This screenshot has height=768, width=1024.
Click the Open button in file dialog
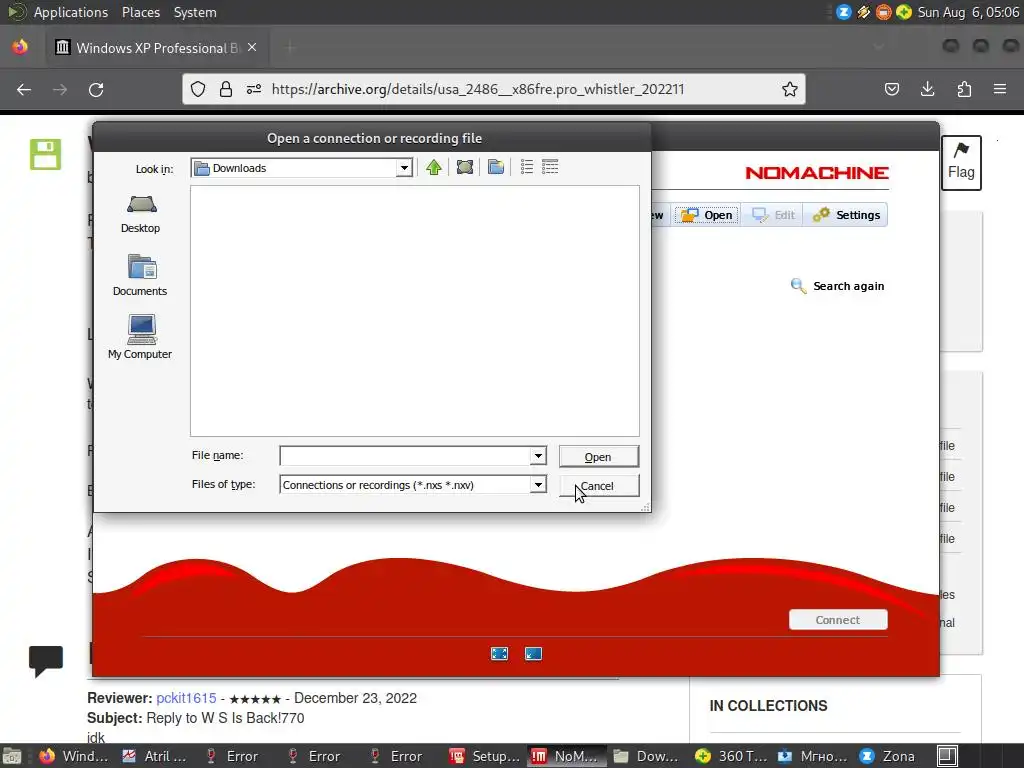[x=599, y=456]
